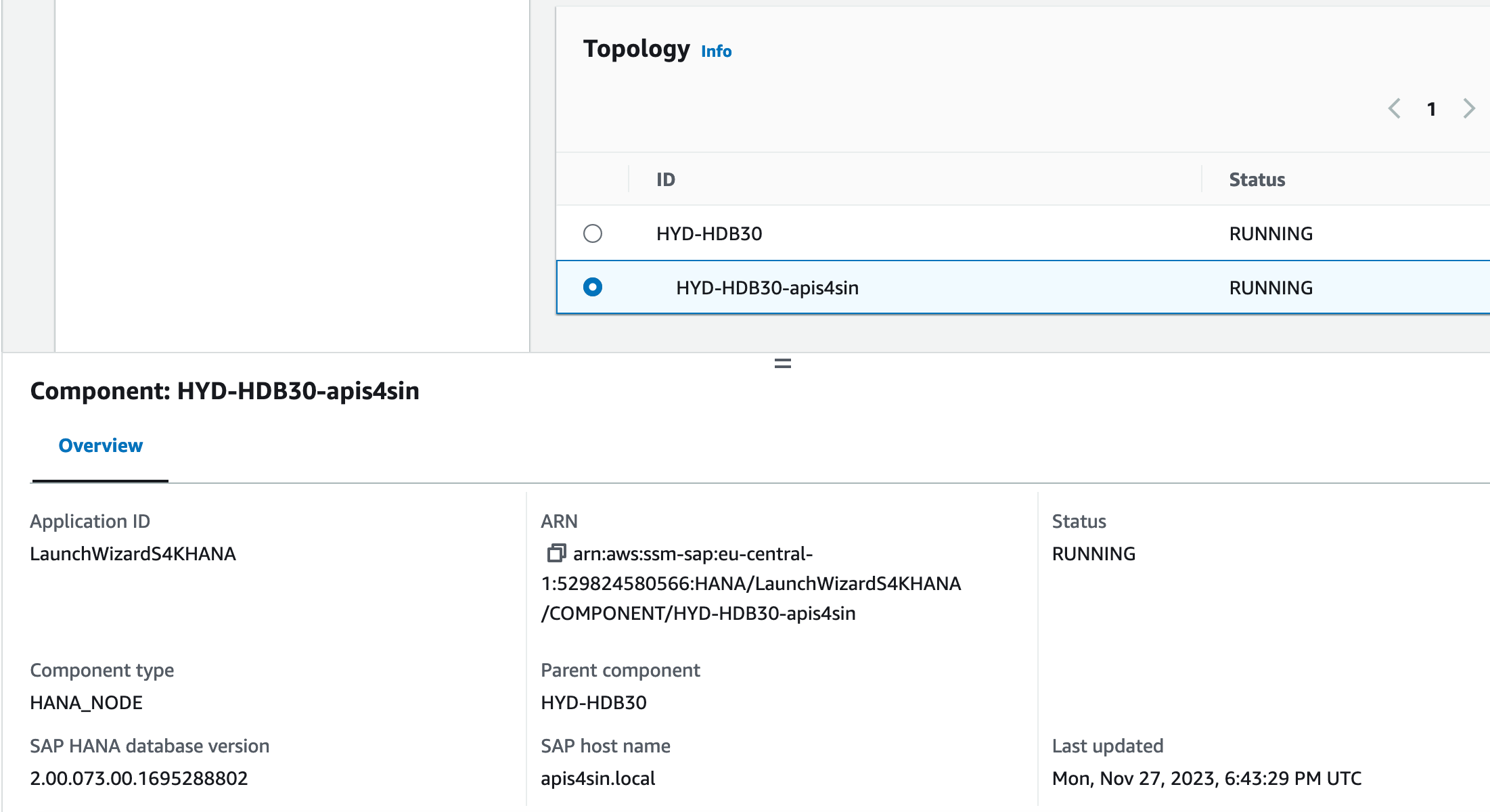The width and height of the screenshot is (1490, 812).
Task: Grab the split panel resize handle
Action: point(782,364)
